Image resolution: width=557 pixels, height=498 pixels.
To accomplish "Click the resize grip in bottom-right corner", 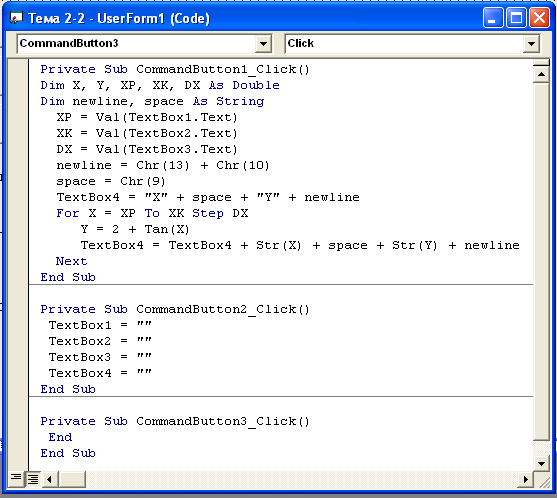I will [544, 481].
